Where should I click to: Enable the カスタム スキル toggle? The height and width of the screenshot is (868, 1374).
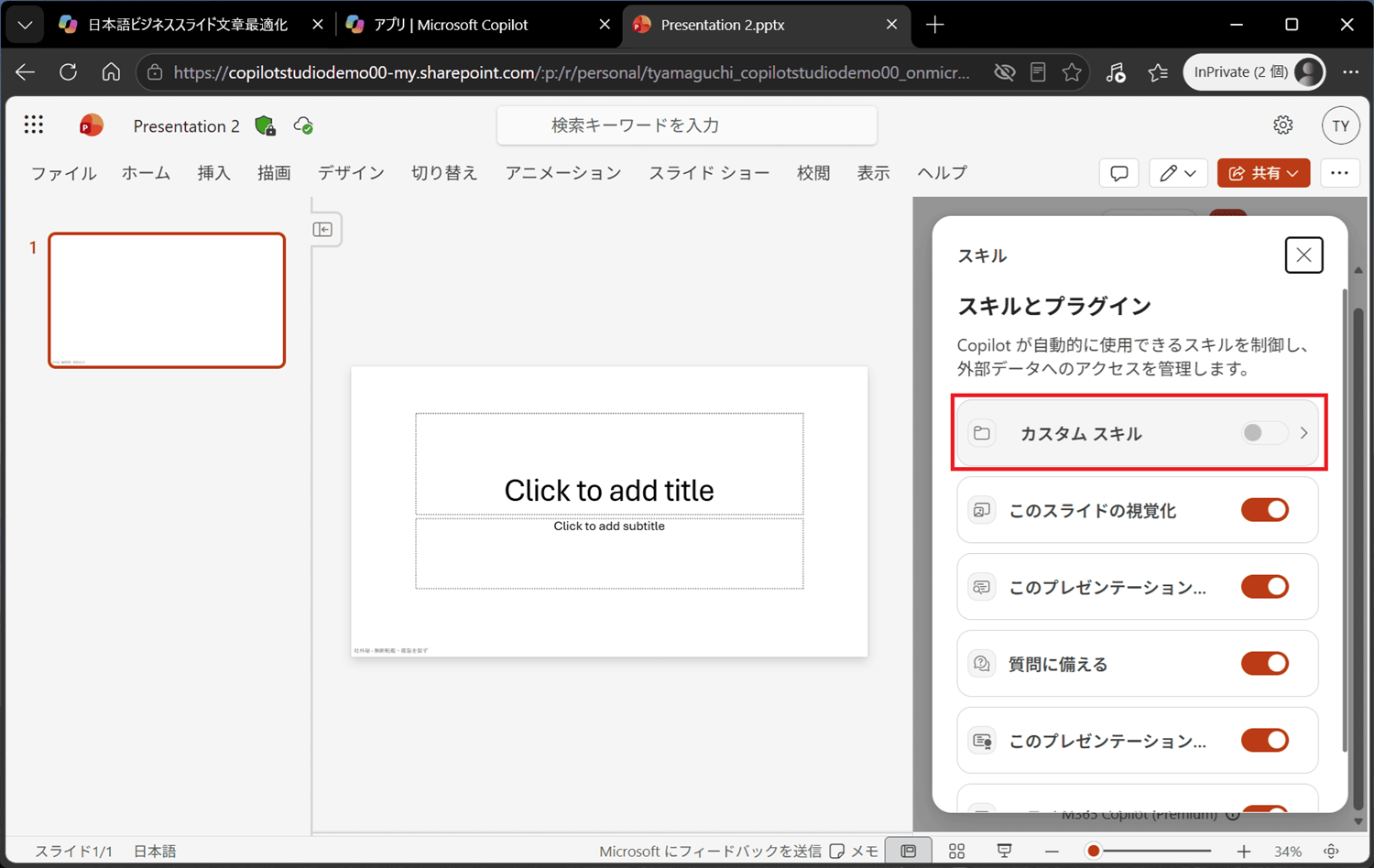coord(1263,433)
